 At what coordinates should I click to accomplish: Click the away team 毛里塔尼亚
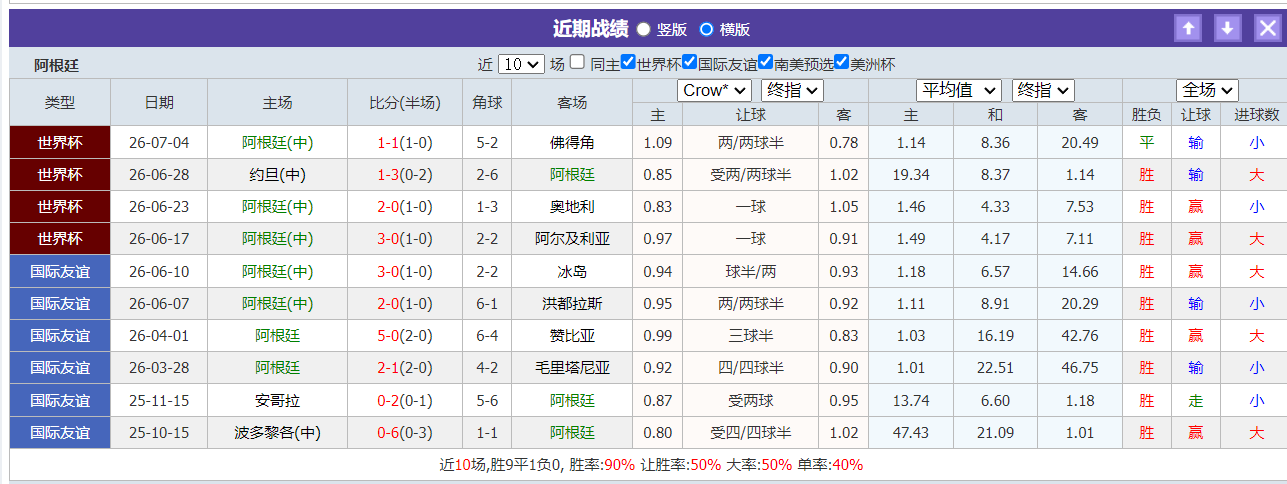(572, 368)
